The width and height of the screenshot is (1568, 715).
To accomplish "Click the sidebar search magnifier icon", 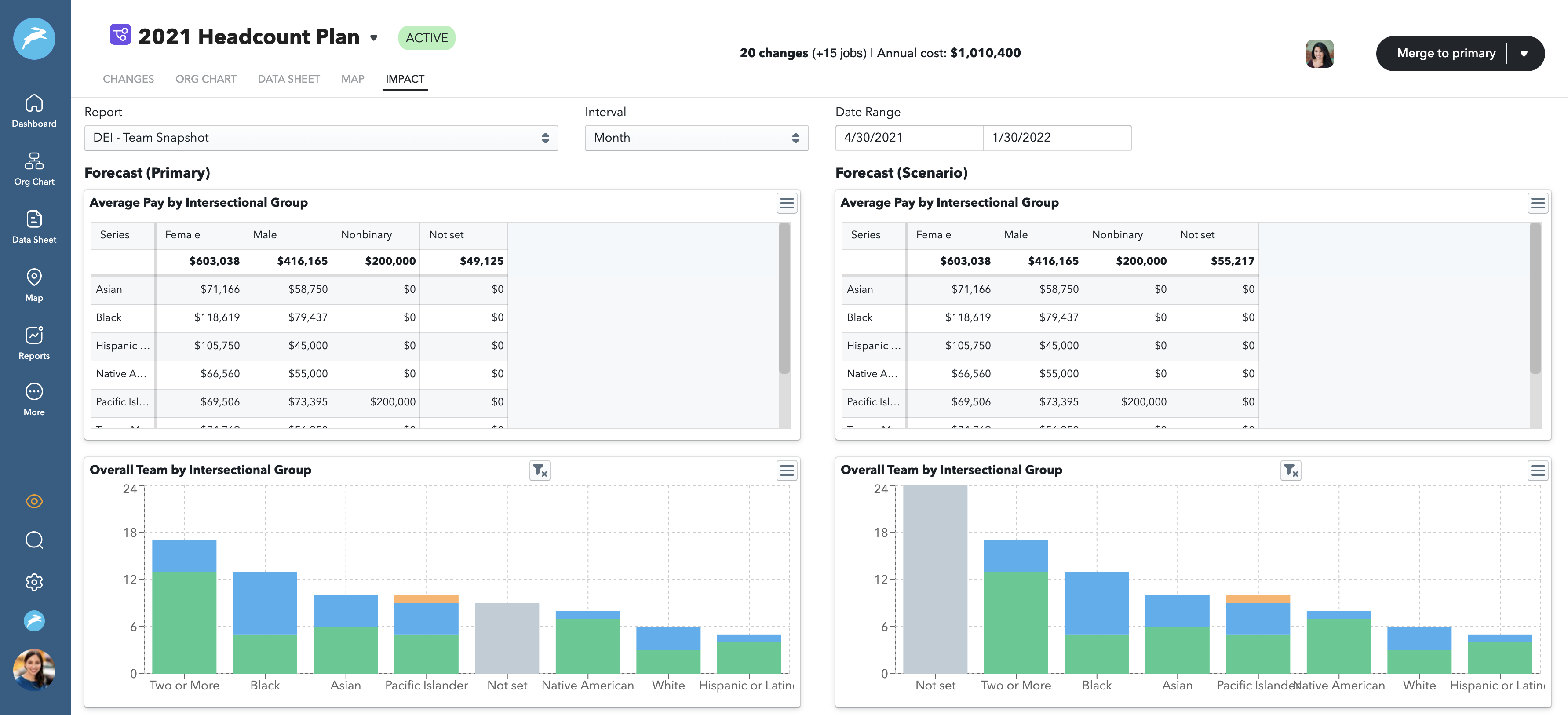I will [34, 540].
